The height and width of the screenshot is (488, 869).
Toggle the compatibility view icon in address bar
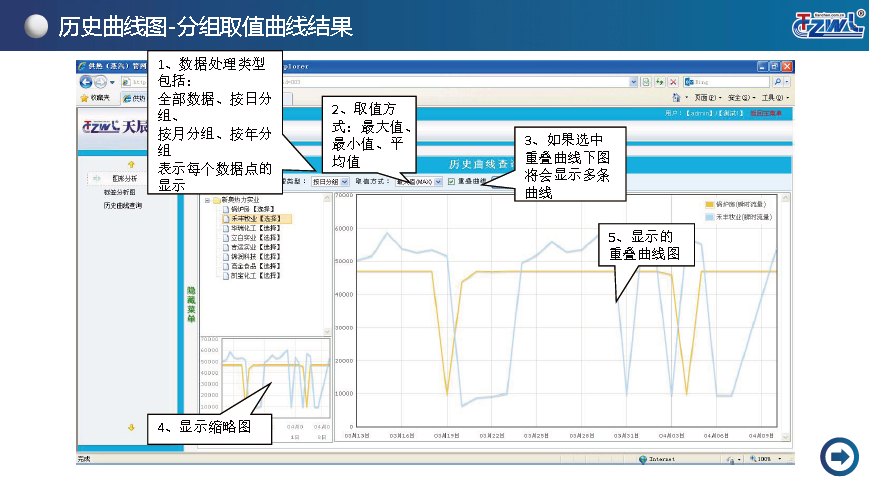(x=646, y=82)
